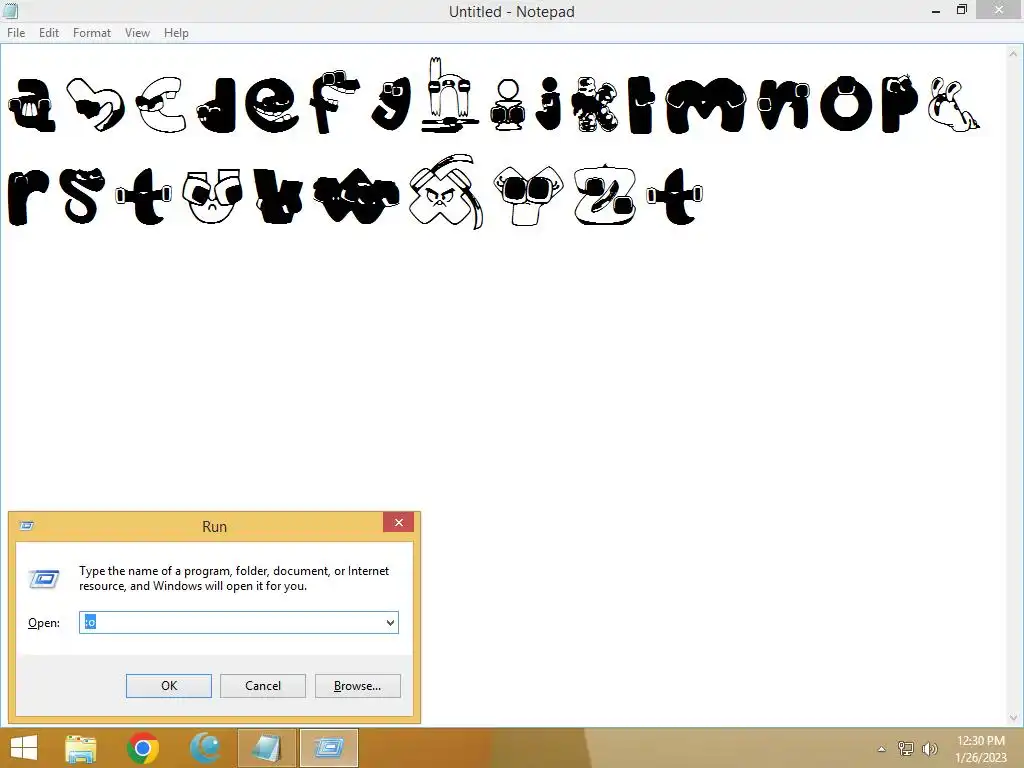
Task: Click the angry 'x' character glyph
Action: pos(447,191)
